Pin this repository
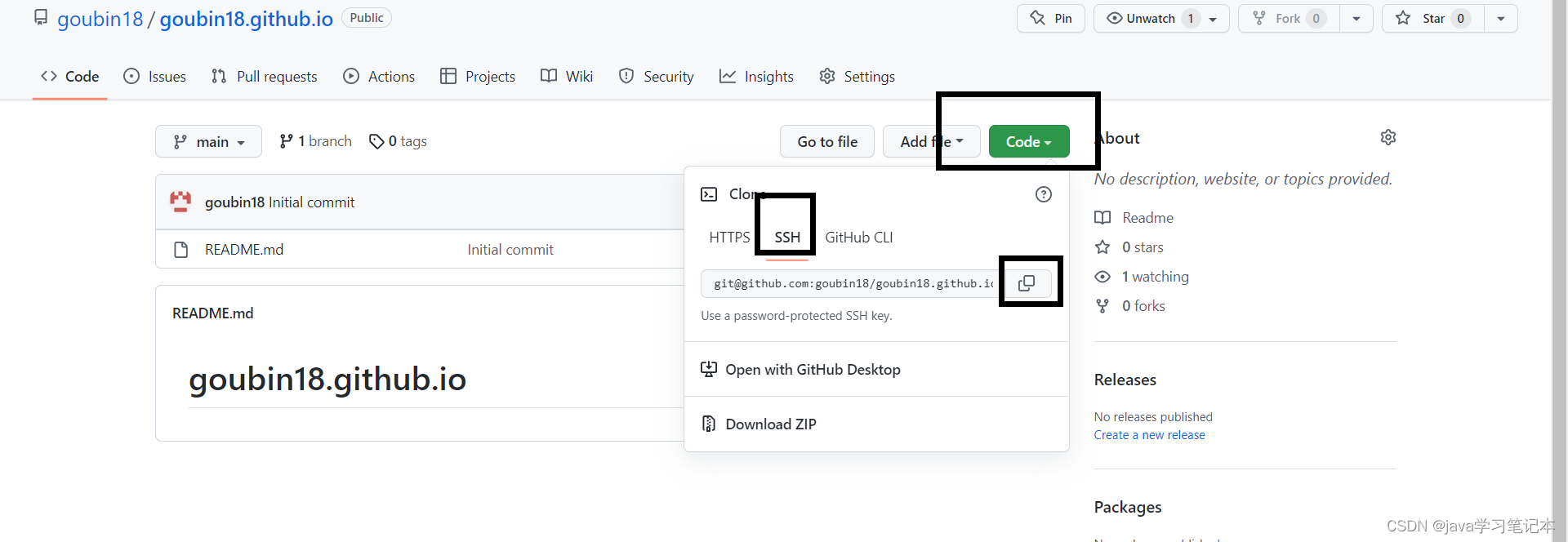Screen dimensions: 1568x542 (x=1051, y=18)
